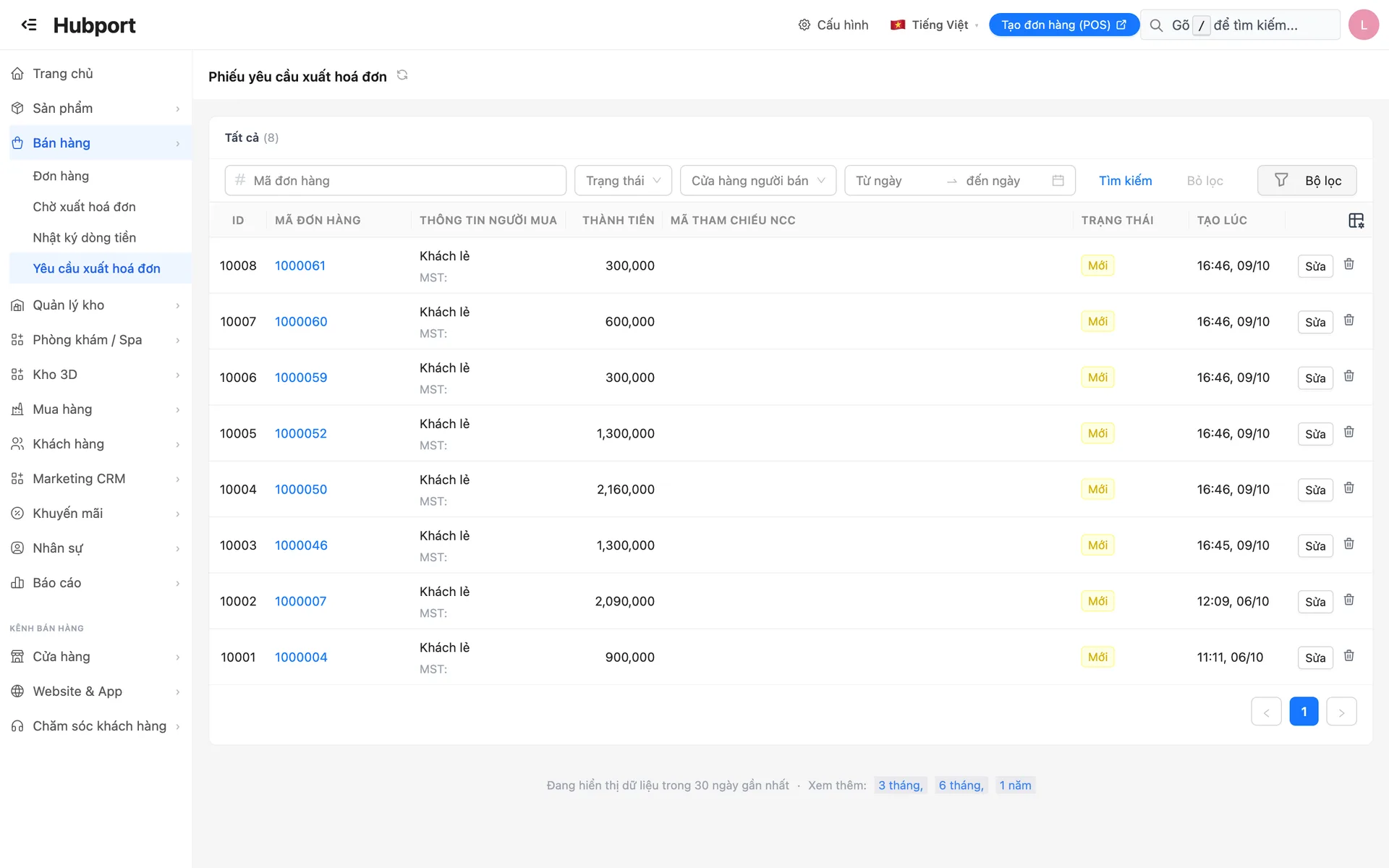Viewport: 1389px width, 868px height.
Task: Click the global search box
Action: (x=1240, y=25)
